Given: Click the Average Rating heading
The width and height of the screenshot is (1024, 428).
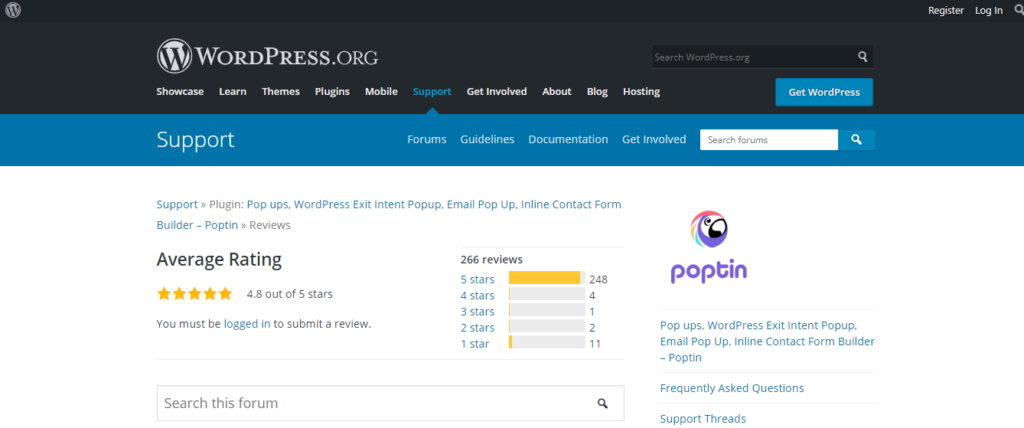Looking at the screenshot, I should [x=219, y=260].
